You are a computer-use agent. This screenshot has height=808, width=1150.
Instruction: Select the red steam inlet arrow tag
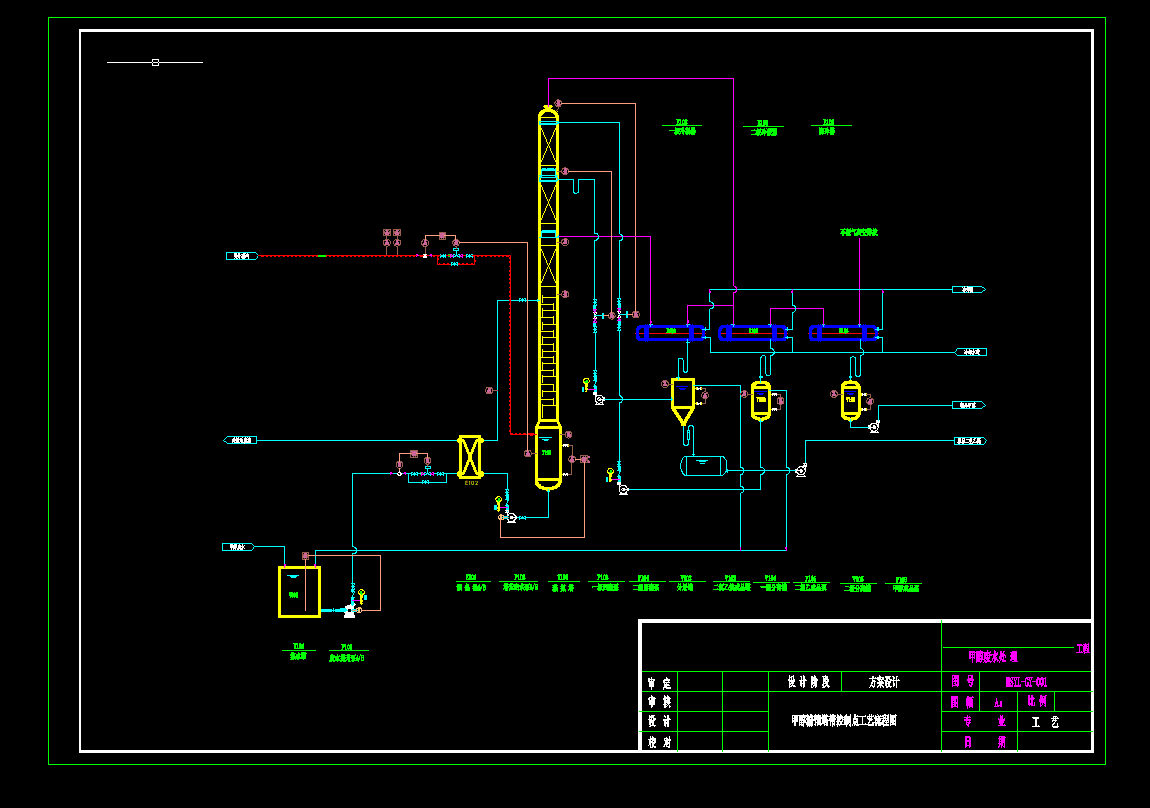242,256
